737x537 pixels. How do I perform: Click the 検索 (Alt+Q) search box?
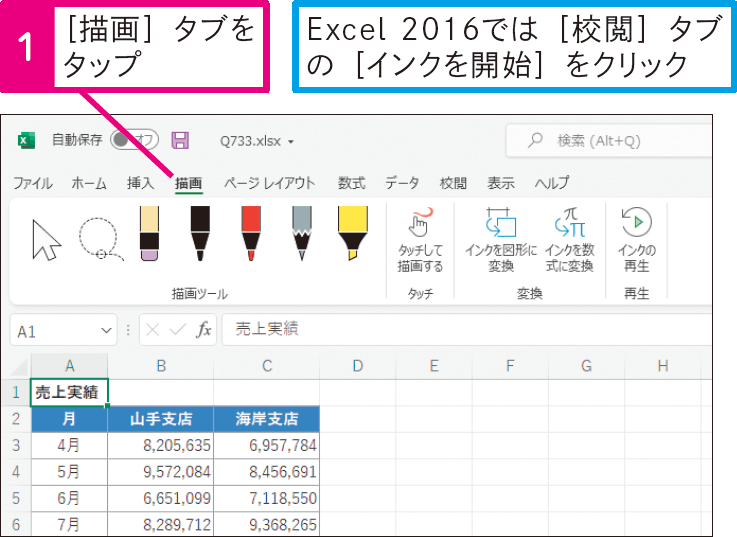tap(609, 140)
